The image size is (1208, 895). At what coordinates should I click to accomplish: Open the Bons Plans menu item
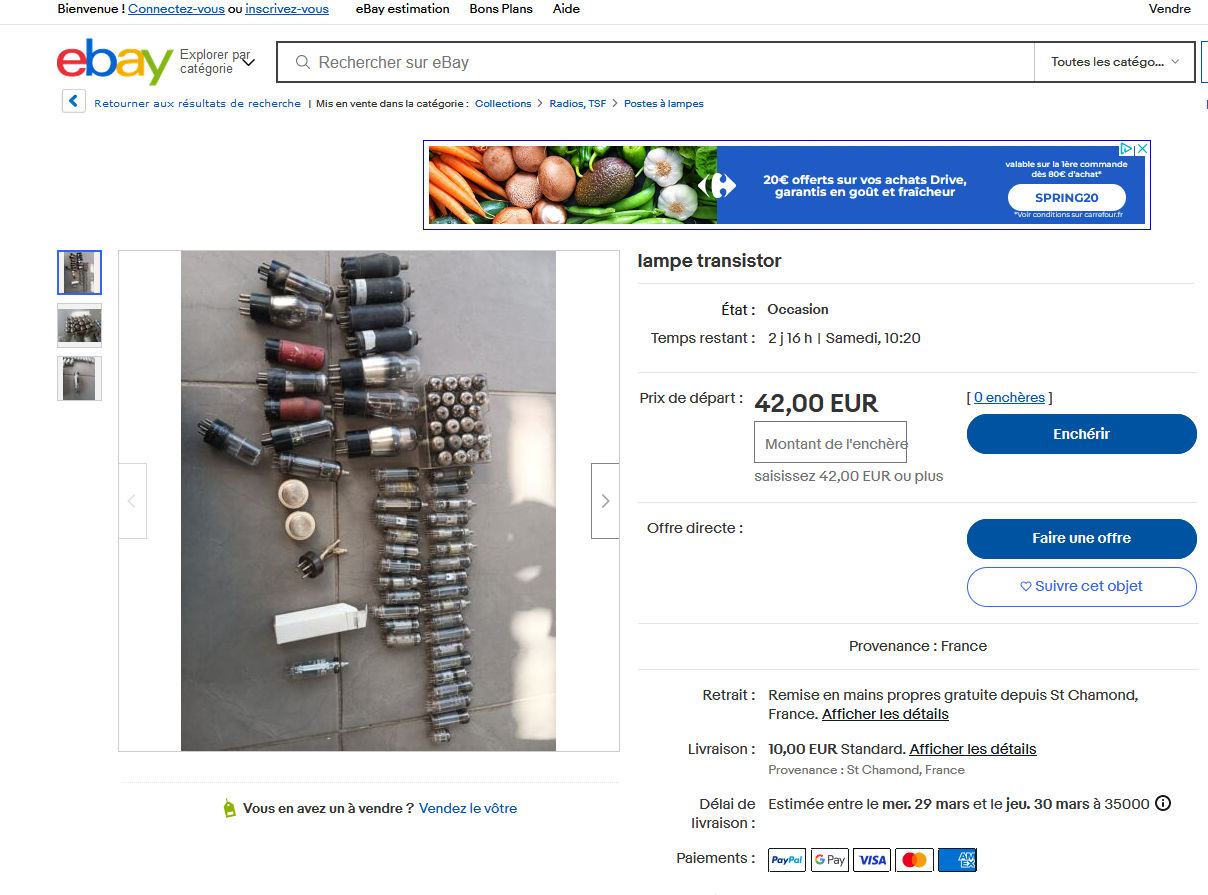click(501, 9)
